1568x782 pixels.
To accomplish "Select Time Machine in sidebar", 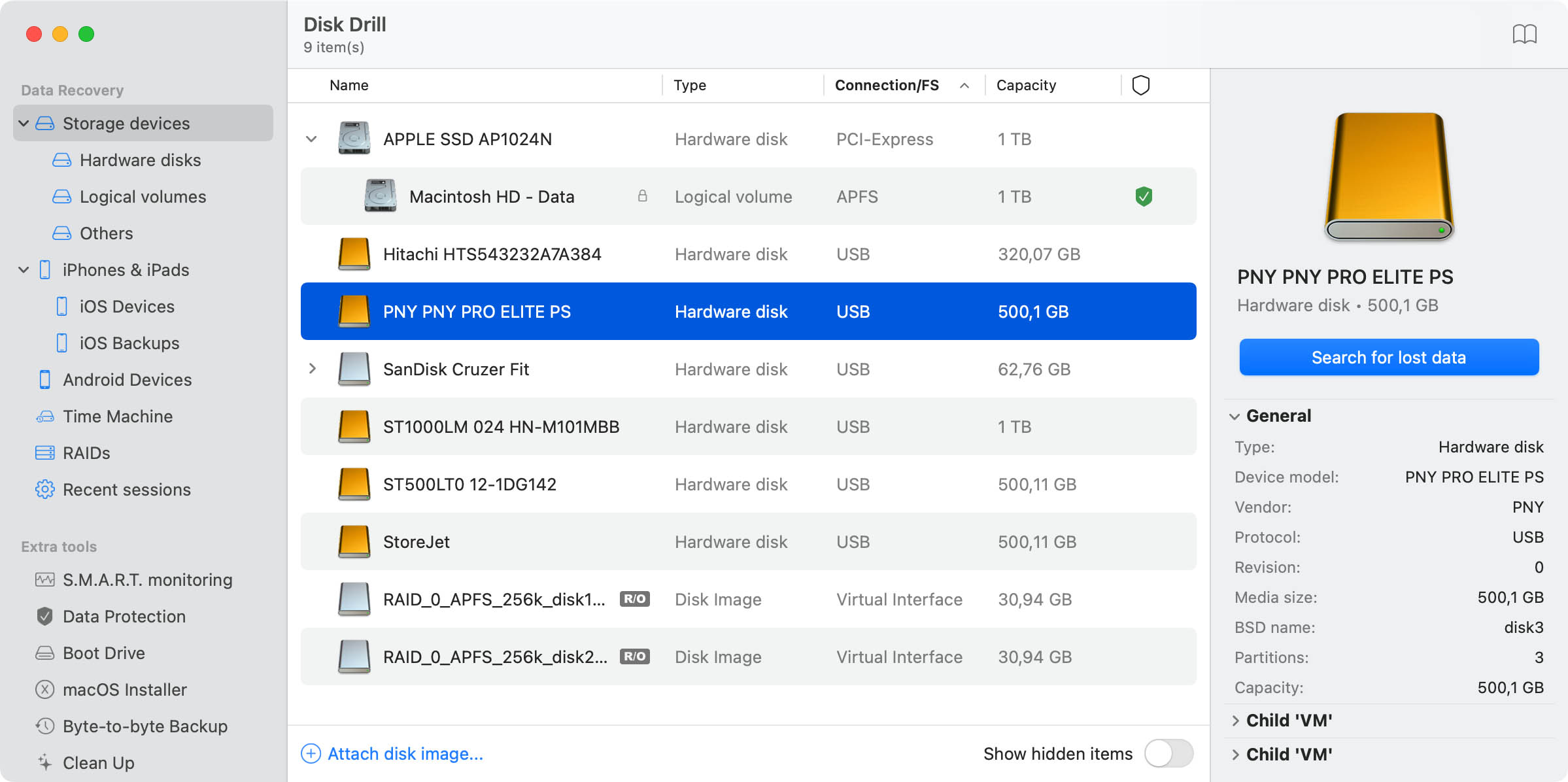I will click(x=117, y=416).
